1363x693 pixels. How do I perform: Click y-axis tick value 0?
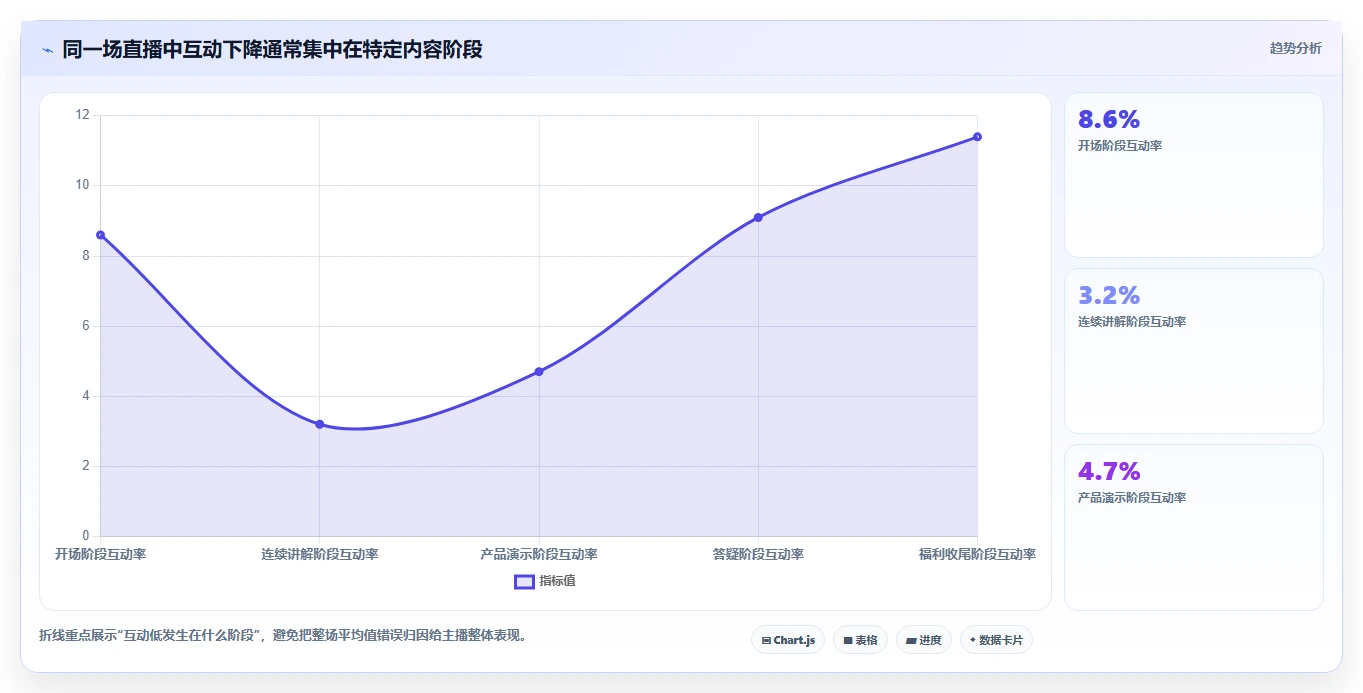86,536
